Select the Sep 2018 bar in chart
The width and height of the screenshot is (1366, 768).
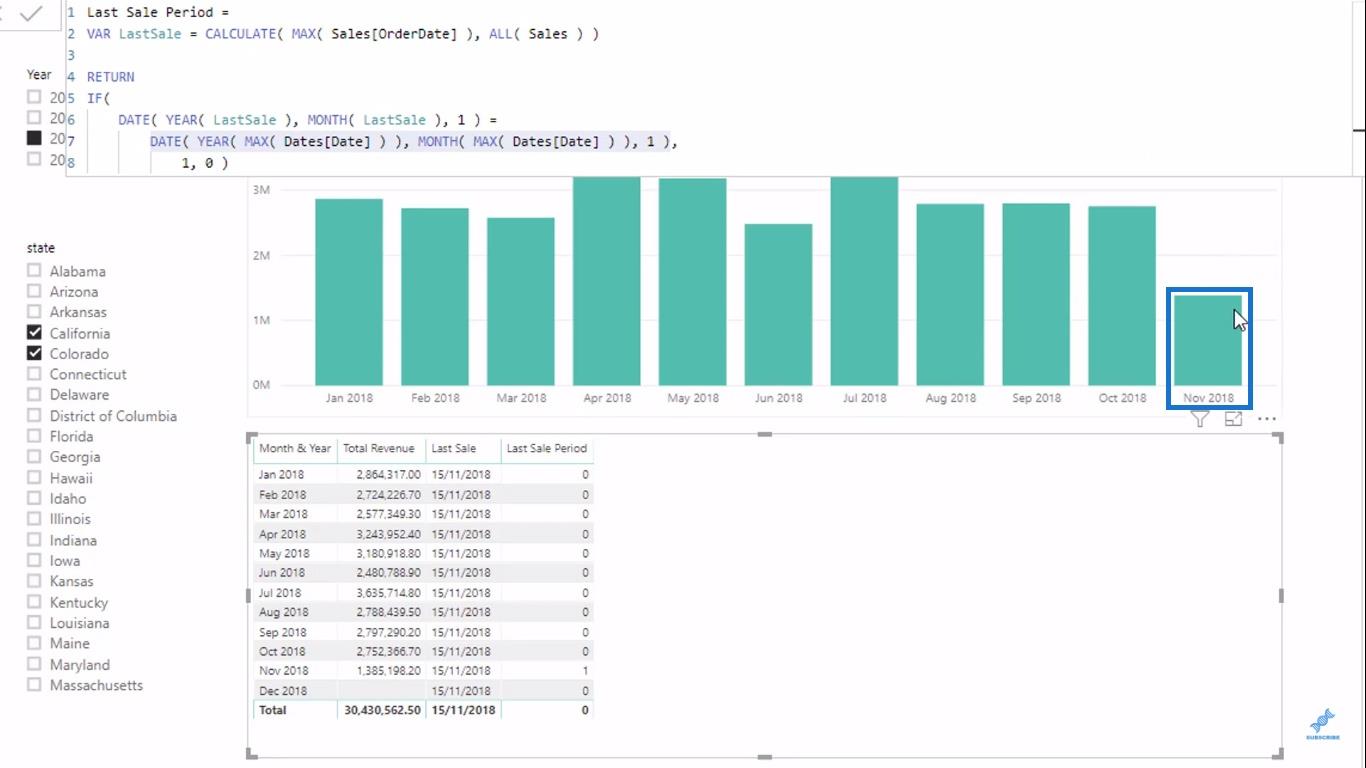pos(1036,294)
